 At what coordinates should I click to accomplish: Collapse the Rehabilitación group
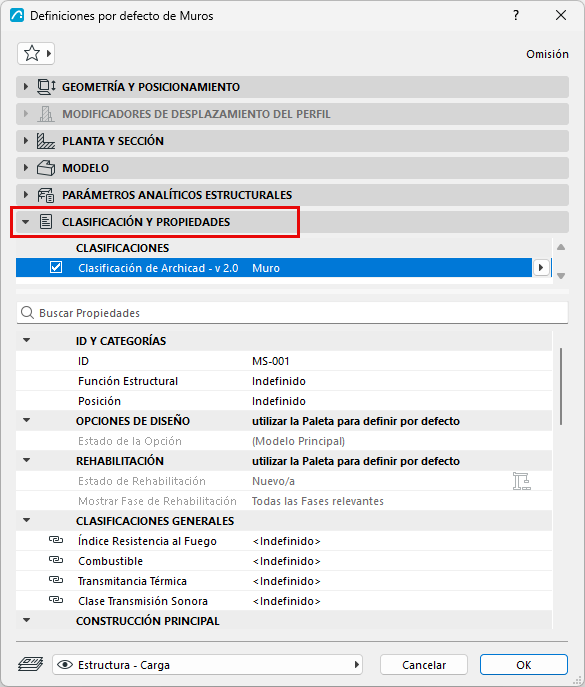click(27, 460)
